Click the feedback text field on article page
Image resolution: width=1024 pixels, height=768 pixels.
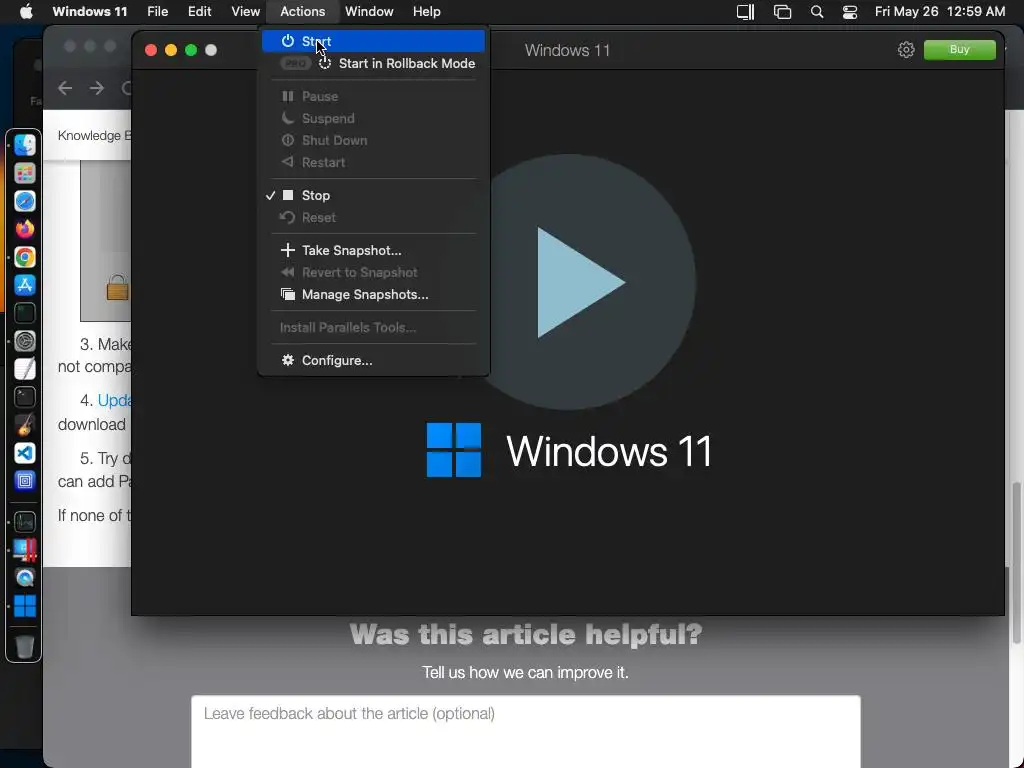point(526,731)
